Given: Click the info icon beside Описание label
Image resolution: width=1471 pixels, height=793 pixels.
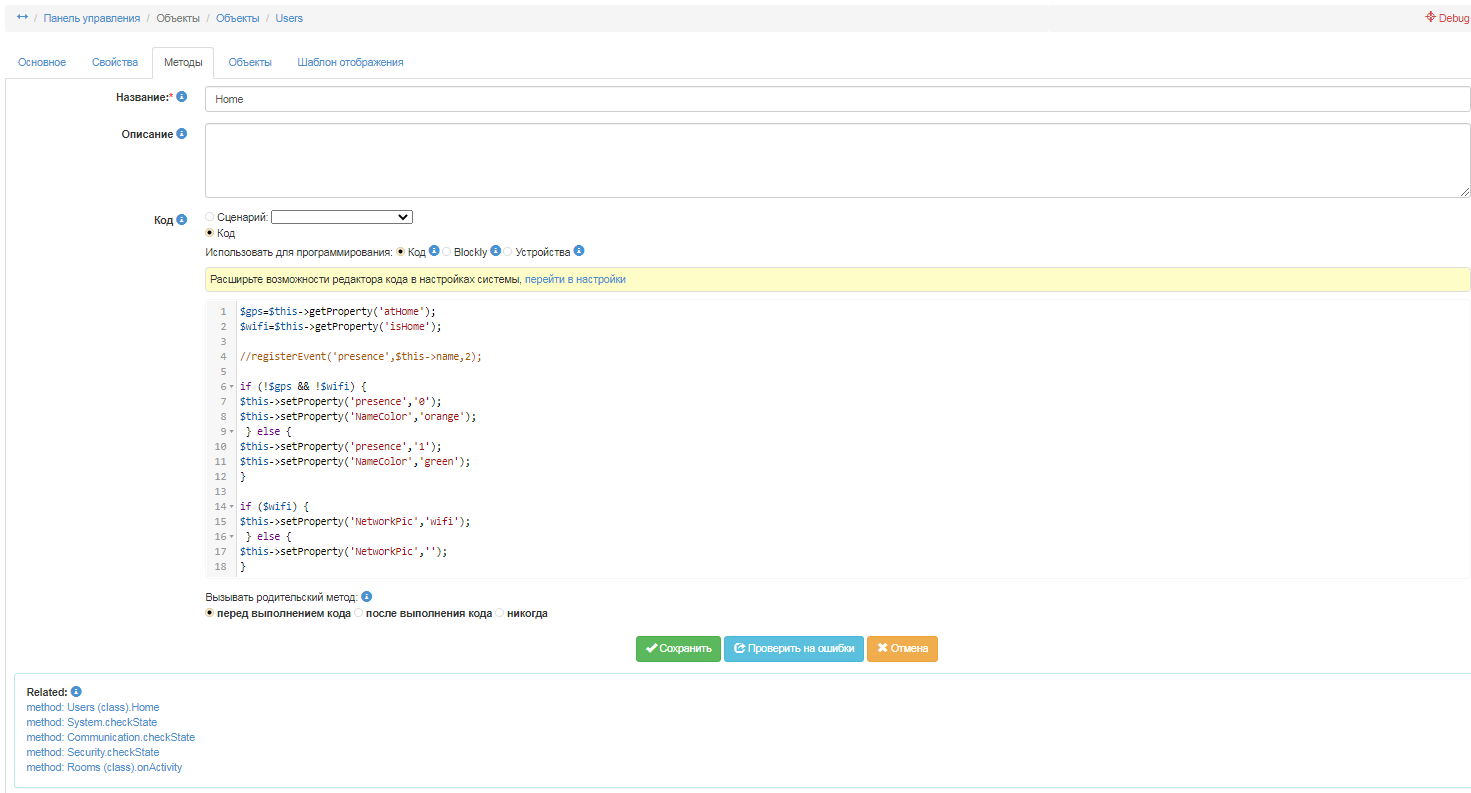Looking at the screenshot, I should [182, 133].
